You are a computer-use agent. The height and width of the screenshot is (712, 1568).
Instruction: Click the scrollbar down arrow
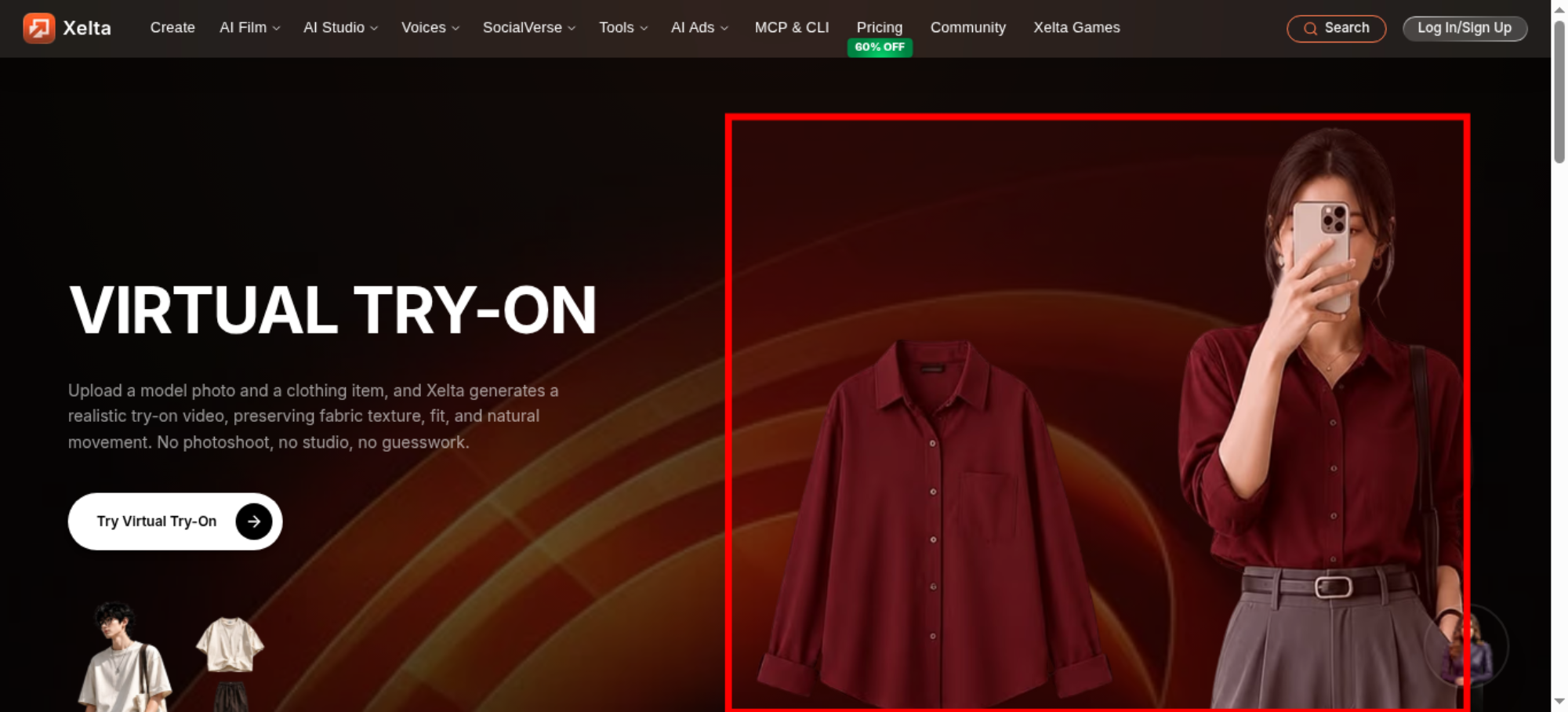click(x=1559, y=701)
